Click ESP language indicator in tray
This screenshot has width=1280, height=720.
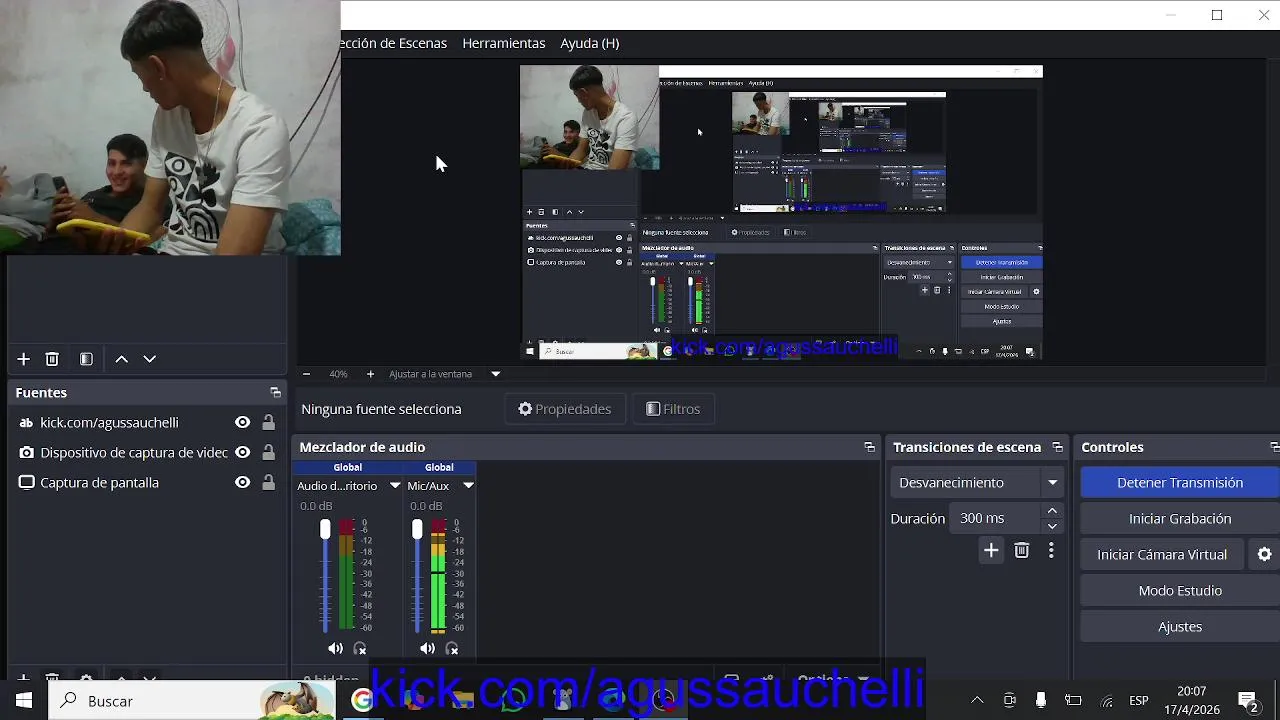tap(1138, 701)
